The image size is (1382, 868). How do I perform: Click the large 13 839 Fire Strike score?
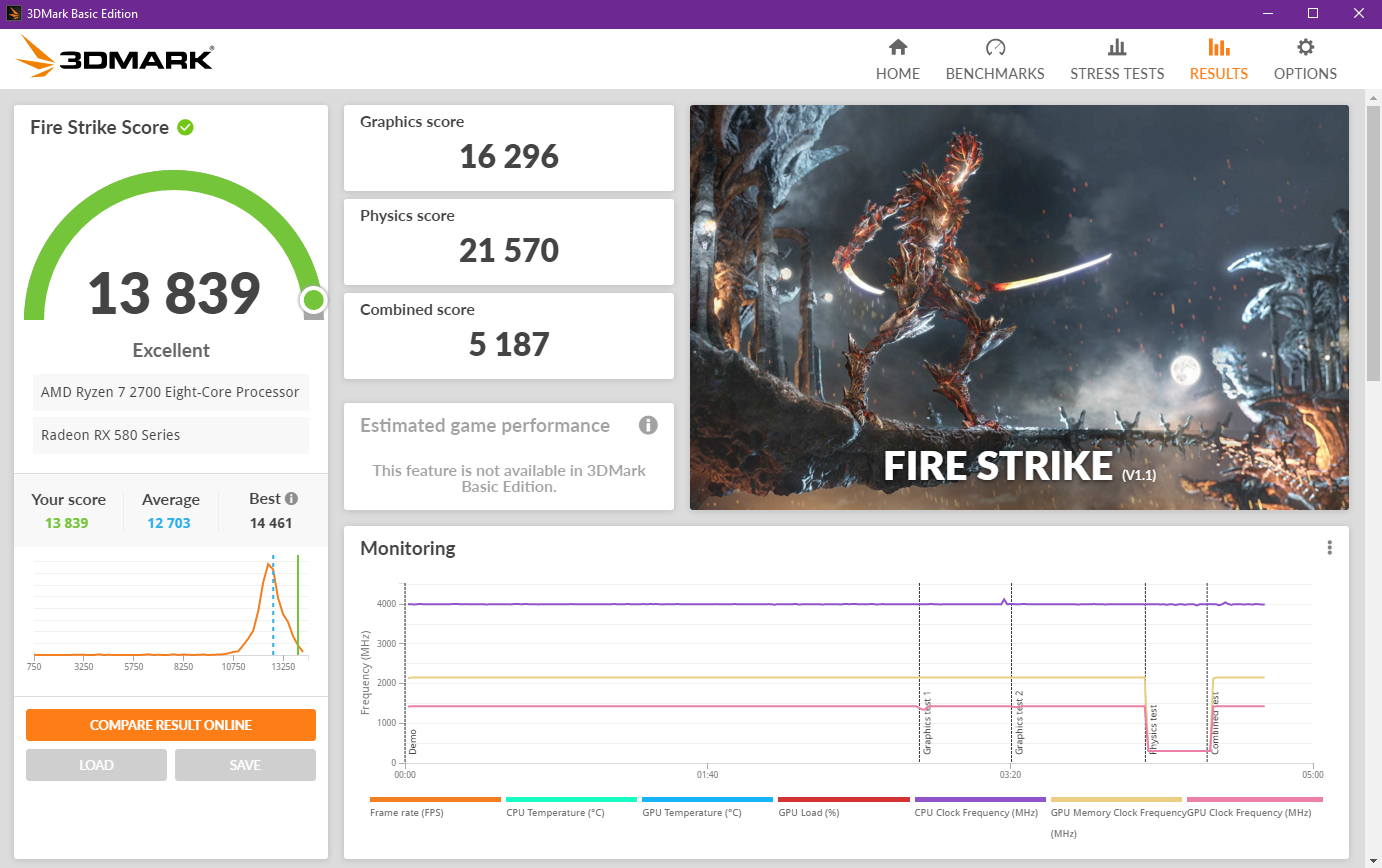[174, 293]
